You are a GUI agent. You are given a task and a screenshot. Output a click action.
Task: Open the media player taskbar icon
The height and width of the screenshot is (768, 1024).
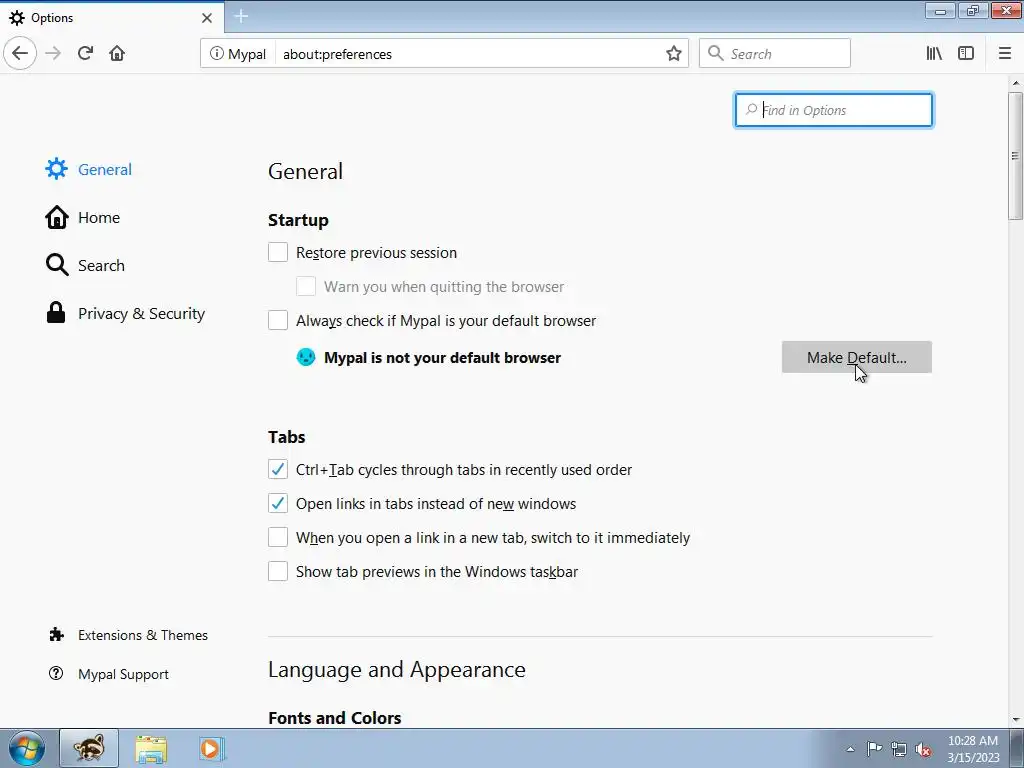(211, 748)
